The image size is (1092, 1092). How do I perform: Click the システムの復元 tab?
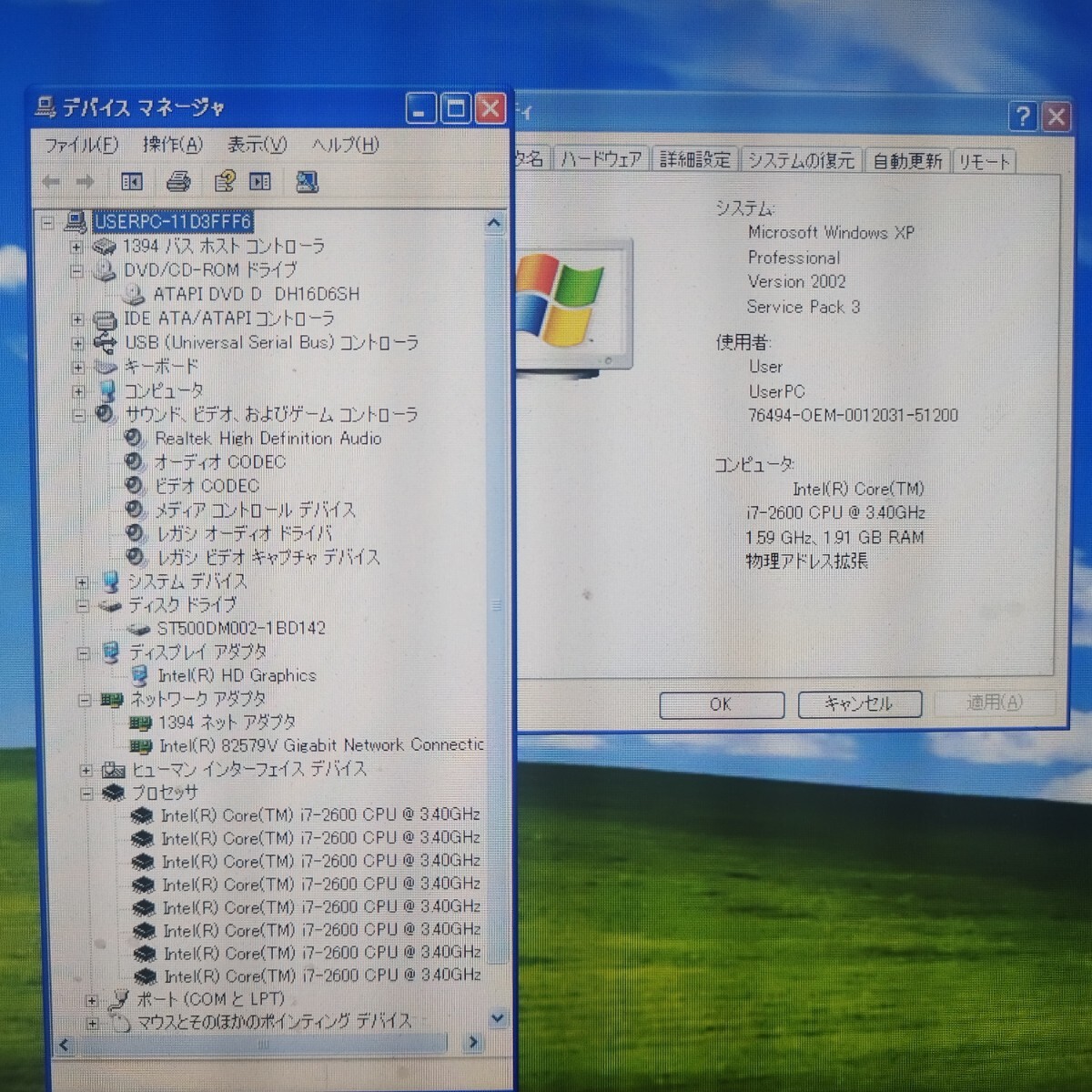tap(801, 160)
